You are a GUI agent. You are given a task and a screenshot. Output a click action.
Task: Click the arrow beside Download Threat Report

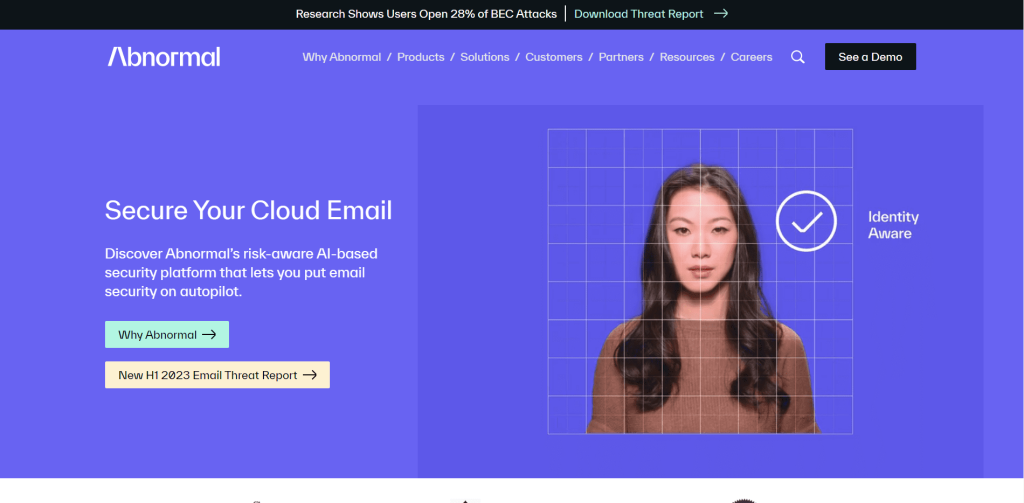(721, 14)
